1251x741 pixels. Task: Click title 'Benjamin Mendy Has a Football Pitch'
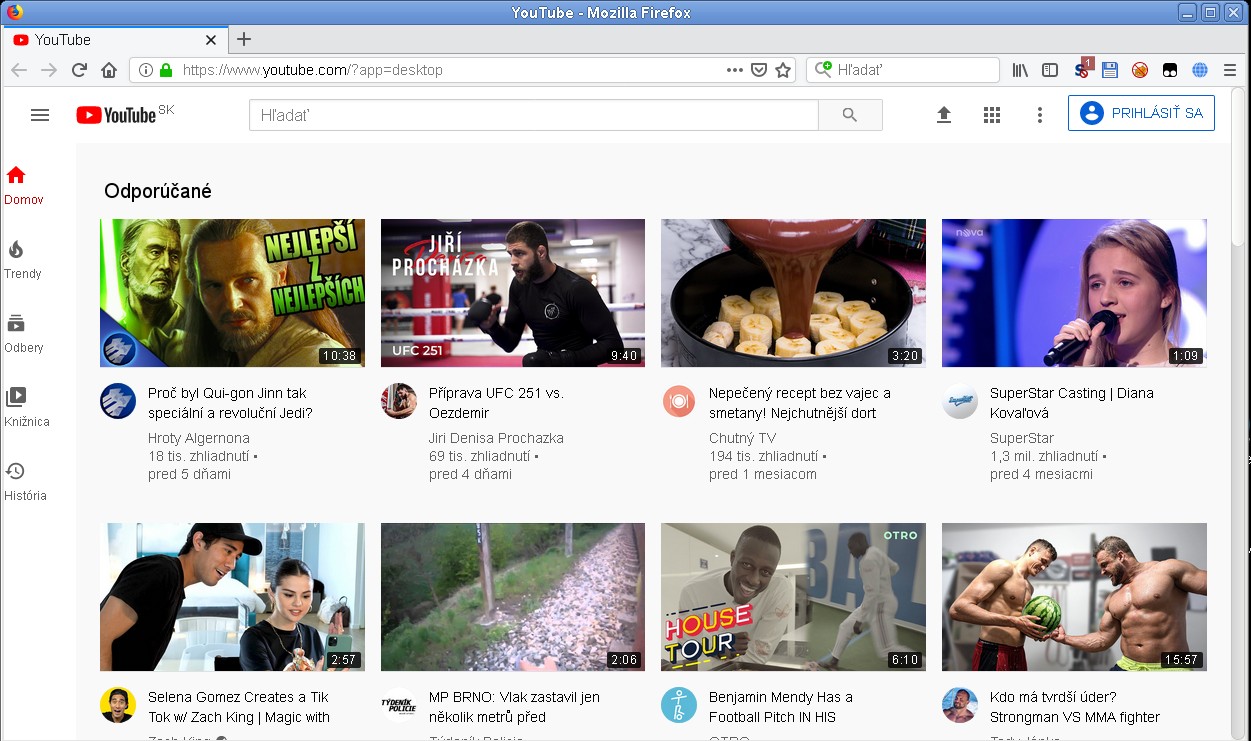[781, 707]
